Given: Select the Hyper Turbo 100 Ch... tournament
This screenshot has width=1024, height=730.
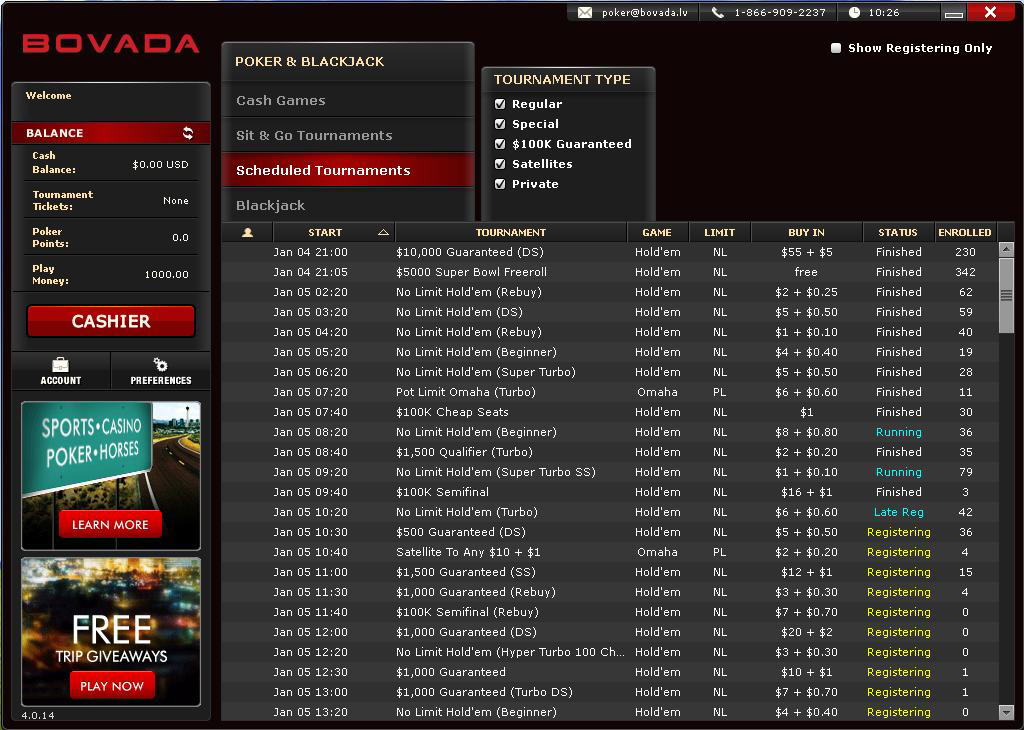Looking at the screenshot, I should (x=609, y=652).
